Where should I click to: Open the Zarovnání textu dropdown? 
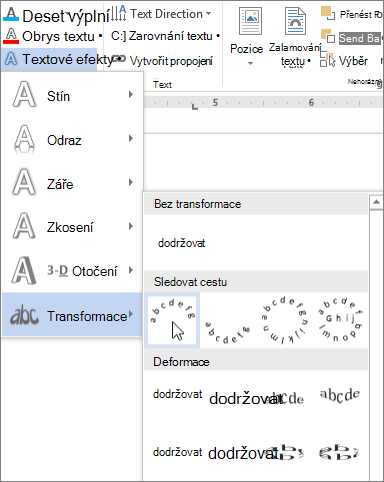point(166,36)
